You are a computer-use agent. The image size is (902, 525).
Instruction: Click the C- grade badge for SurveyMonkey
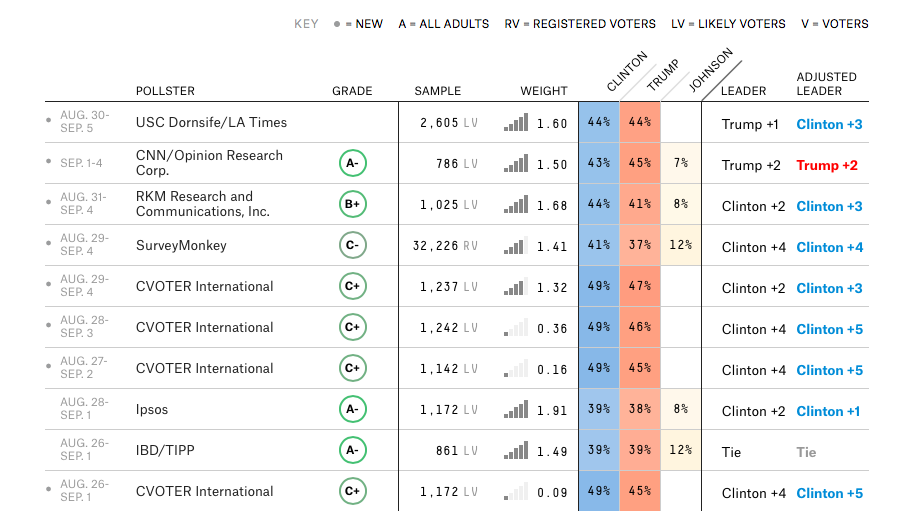[x=353, y=246]
